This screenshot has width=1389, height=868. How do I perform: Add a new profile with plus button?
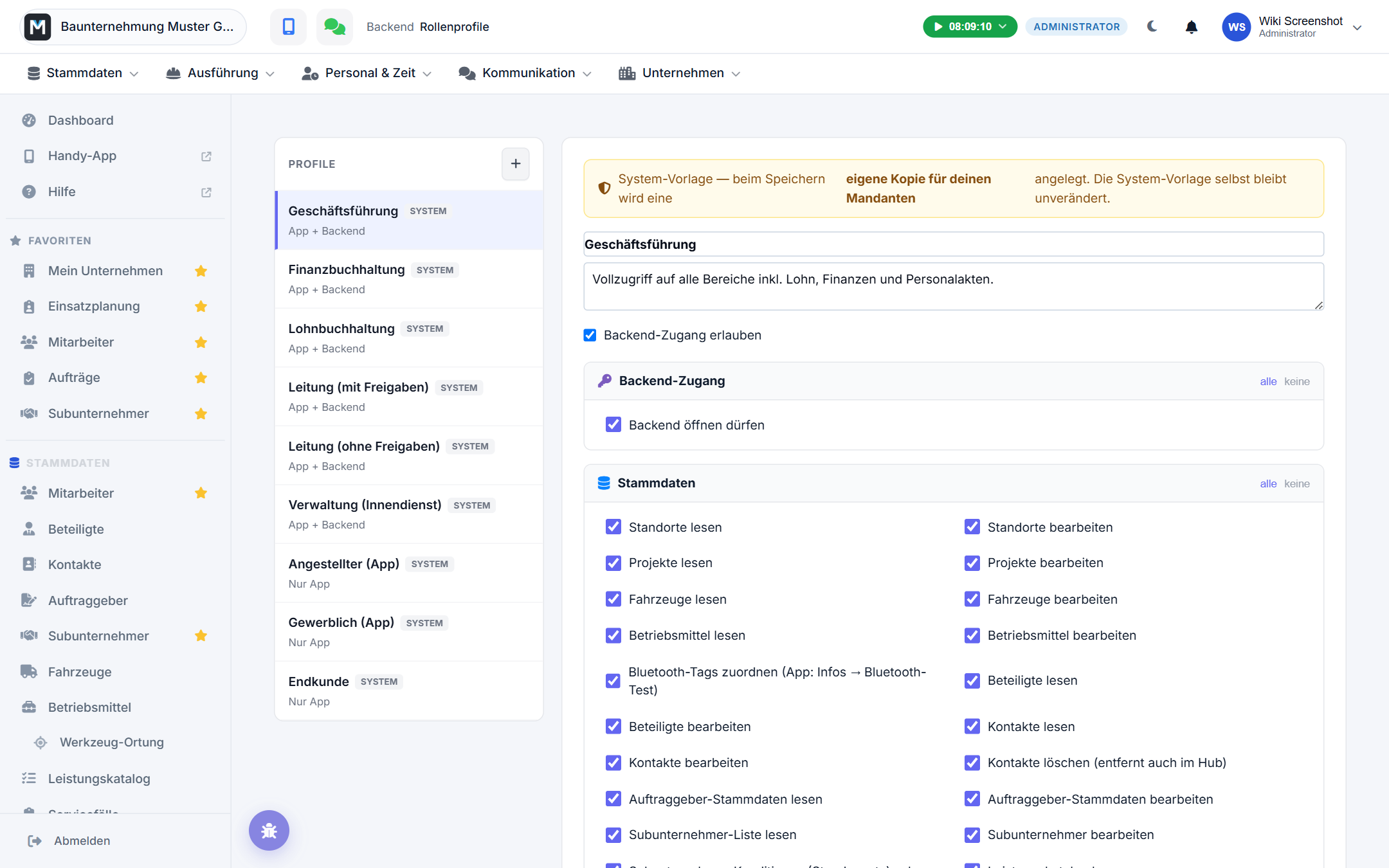(516, 164)
